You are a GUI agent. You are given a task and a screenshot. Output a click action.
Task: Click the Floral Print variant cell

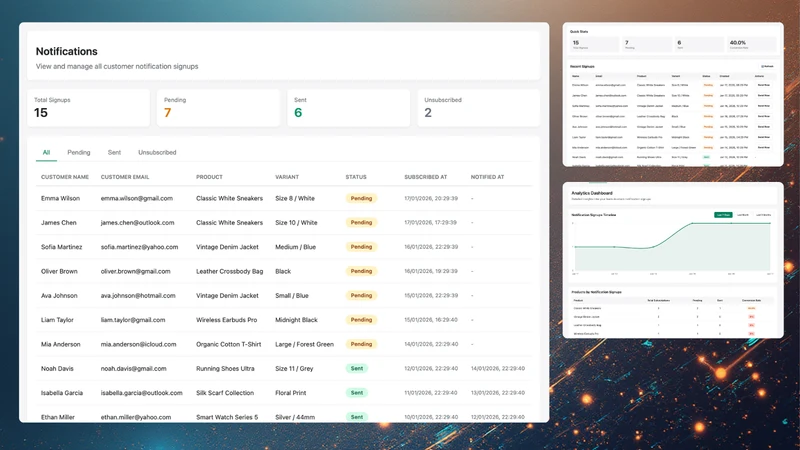291,393
